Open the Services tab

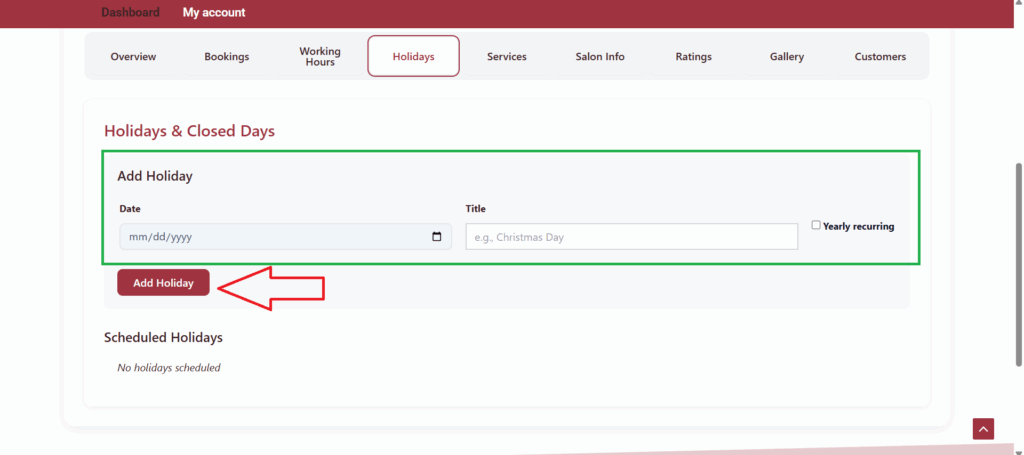[x=507, y=57]
